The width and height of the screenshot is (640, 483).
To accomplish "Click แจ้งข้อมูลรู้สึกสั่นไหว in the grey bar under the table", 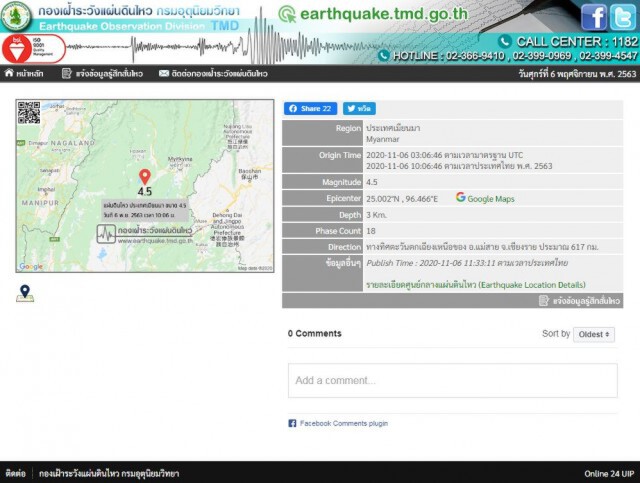I will tap(586, 301).
